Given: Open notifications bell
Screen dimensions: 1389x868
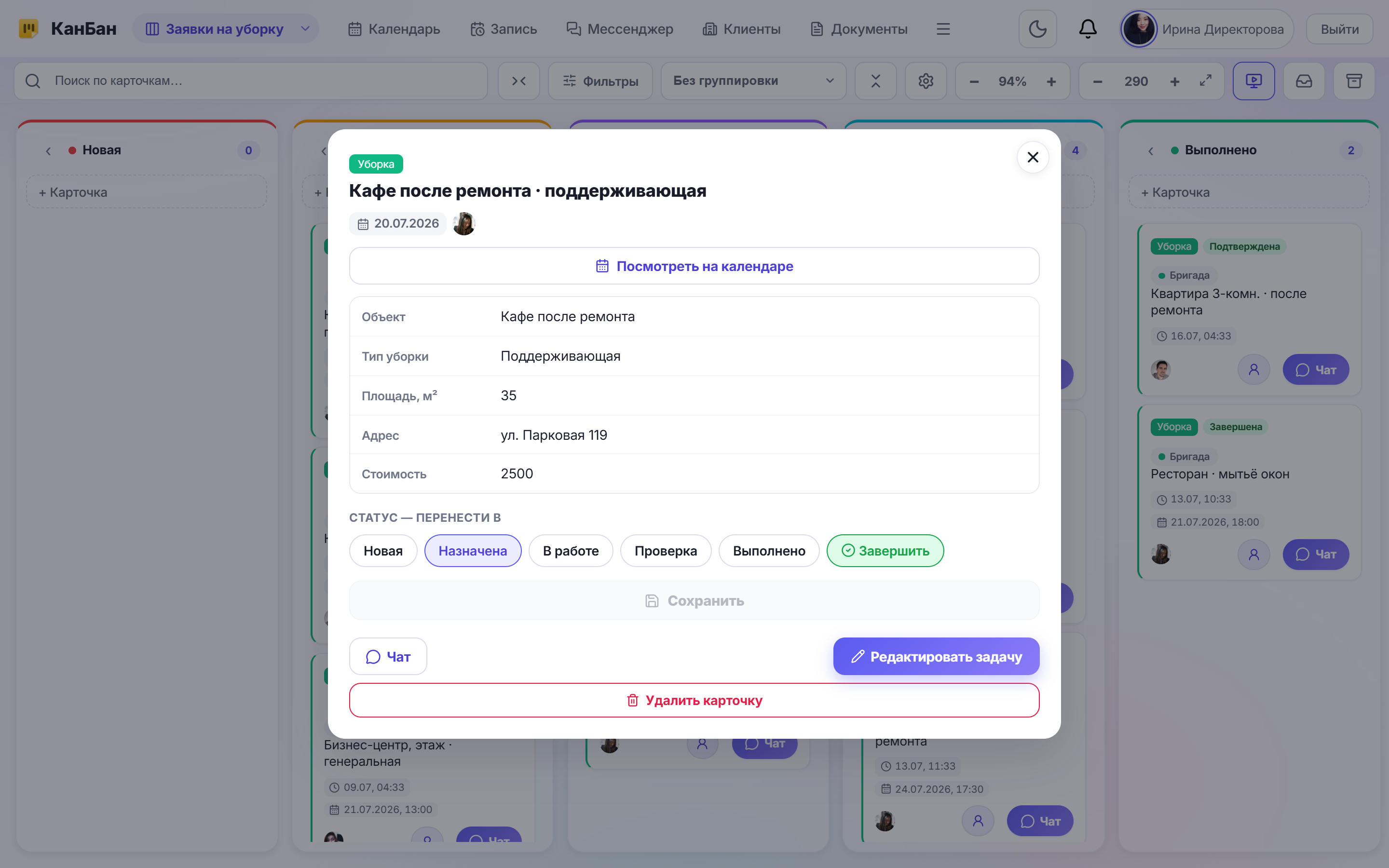Looking at the screenshot, I should click(1088, 29).
